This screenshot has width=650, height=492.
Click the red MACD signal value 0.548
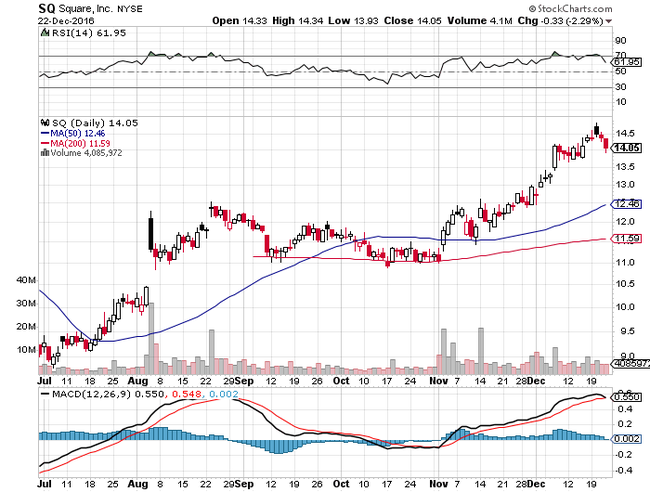(x=187, y=394)
